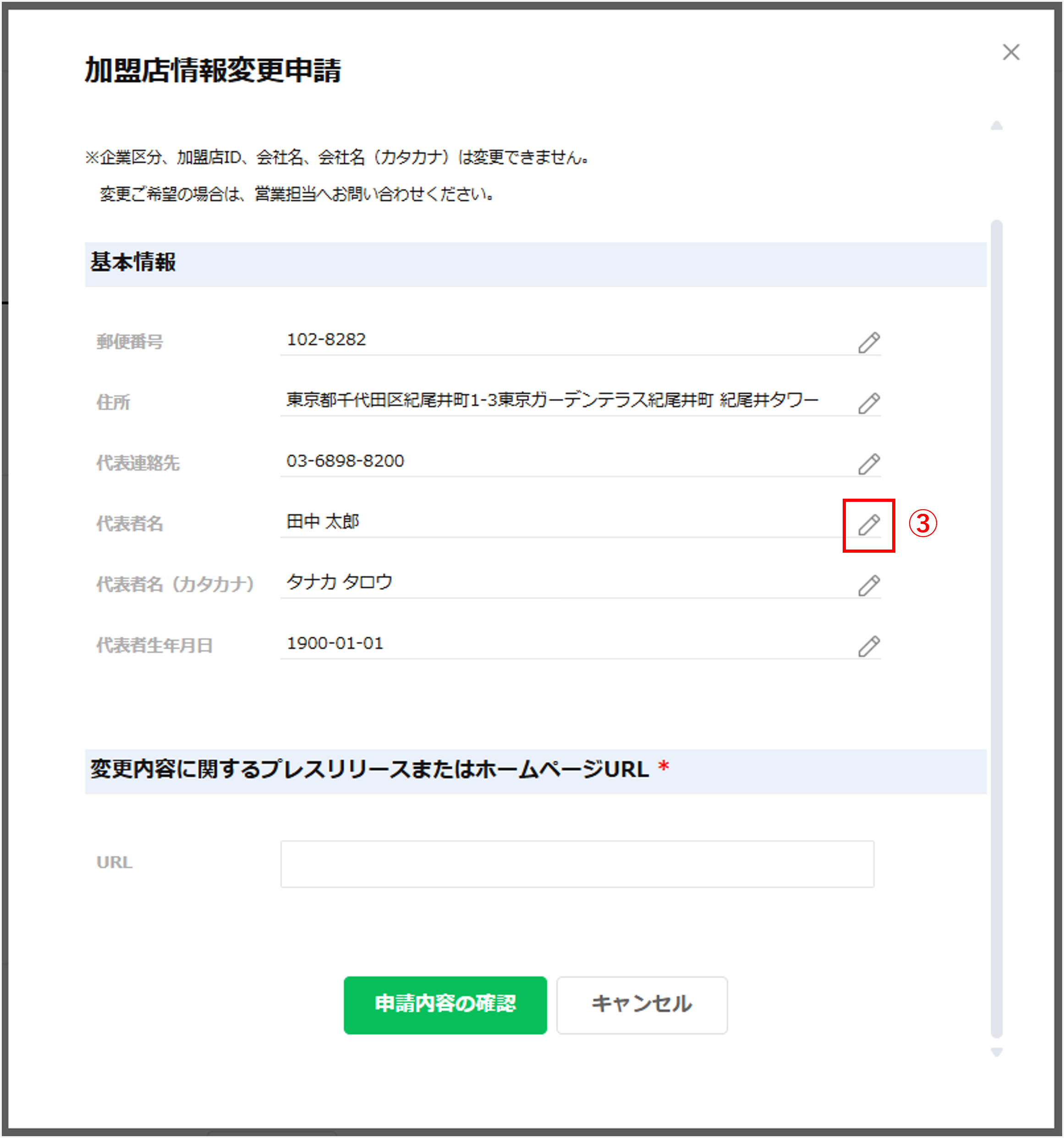Screen dimensions: 1064x1138
Task: Click the キャンセル button
Action: click(642, 1005)
